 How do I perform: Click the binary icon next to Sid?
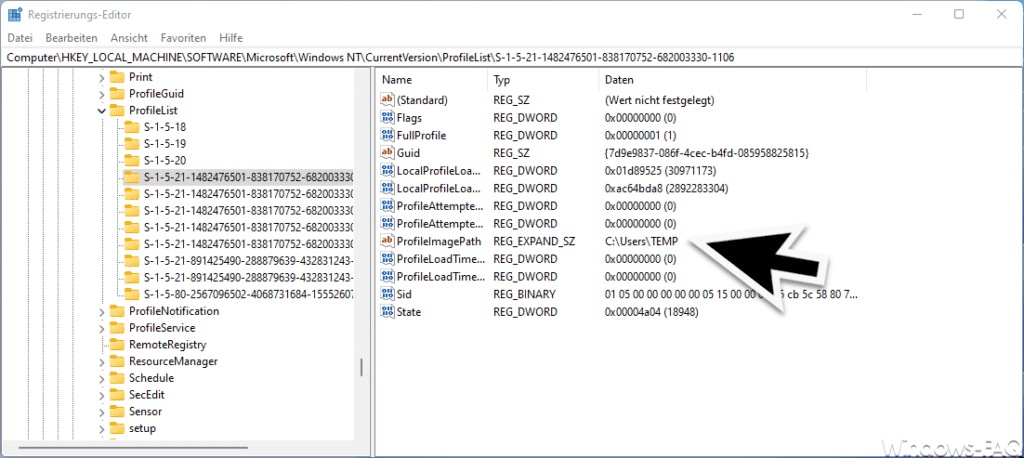[x=387, y=294]
